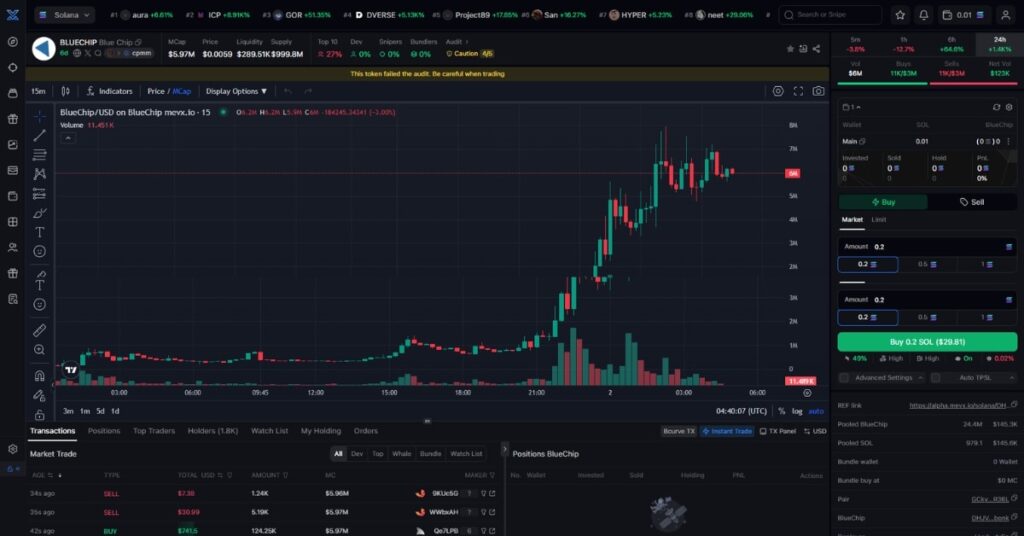
Task: Select the Sell tab
Action: 972,202
